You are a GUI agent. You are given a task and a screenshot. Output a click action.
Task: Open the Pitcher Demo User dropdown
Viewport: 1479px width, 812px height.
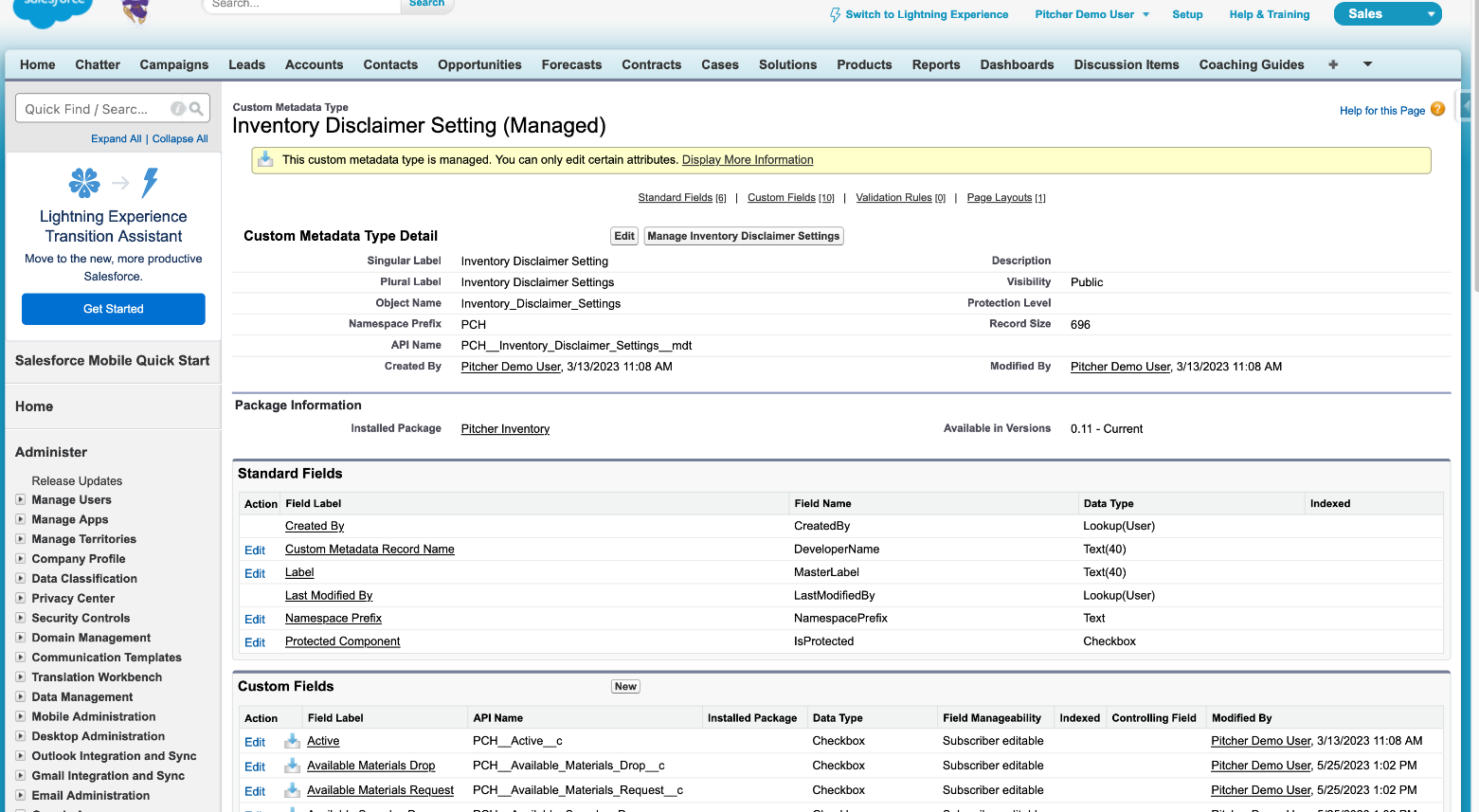[x=1145, y=15]
